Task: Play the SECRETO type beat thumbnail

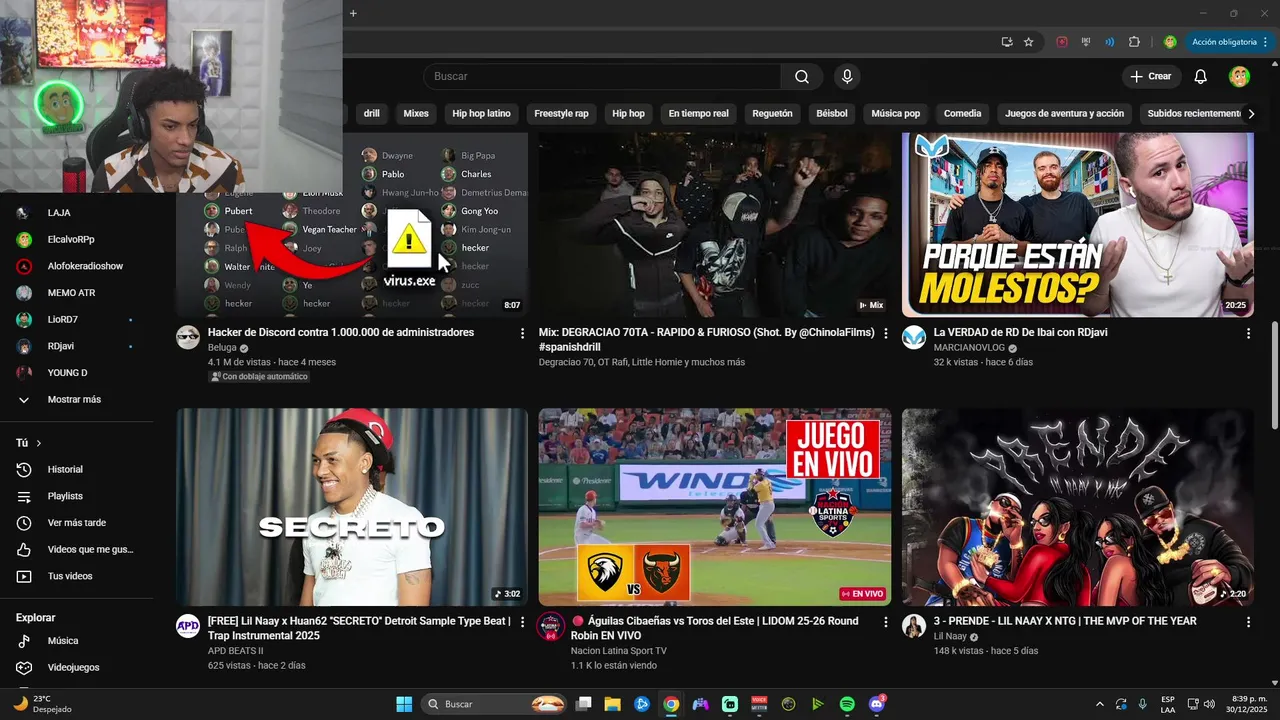Action: click(x=352, y=507)
